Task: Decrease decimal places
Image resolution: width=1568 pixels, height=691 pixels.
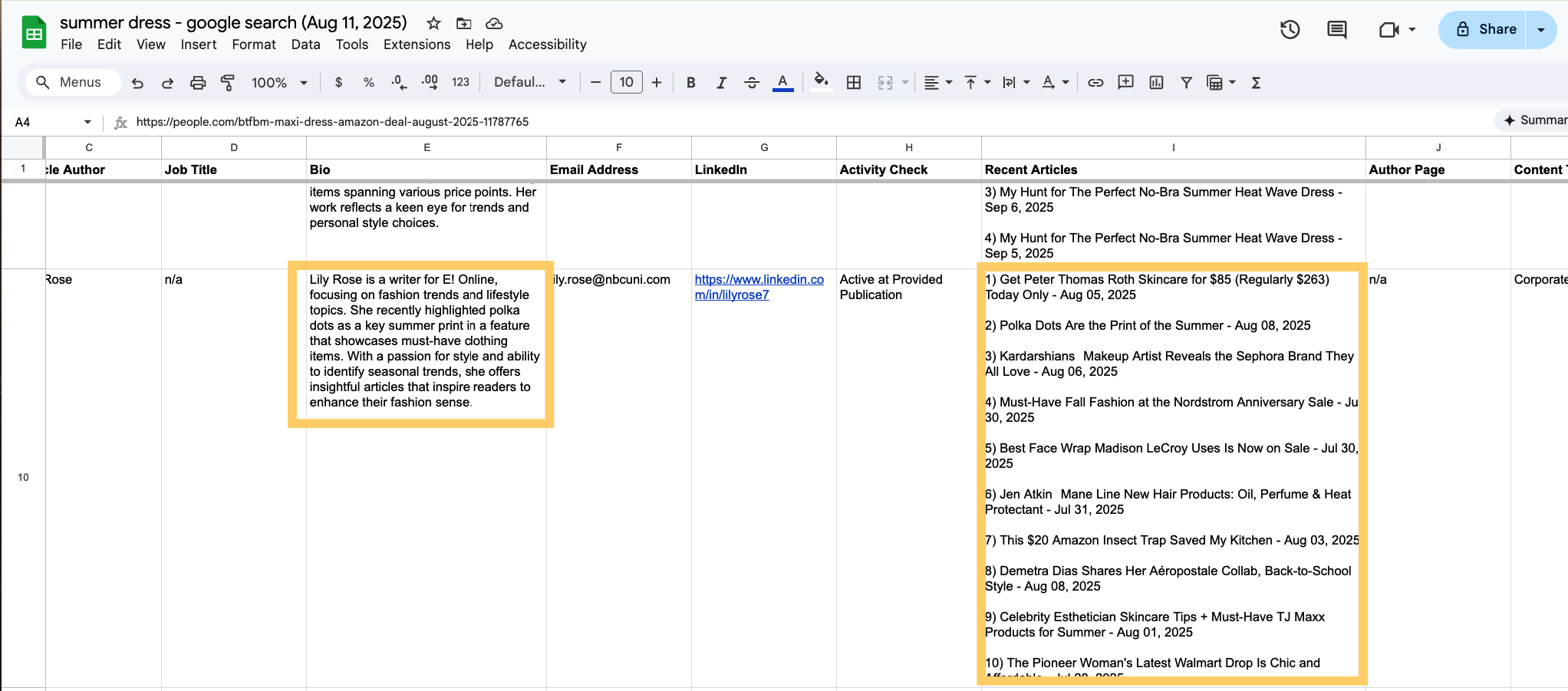Action: pos(397,82)
